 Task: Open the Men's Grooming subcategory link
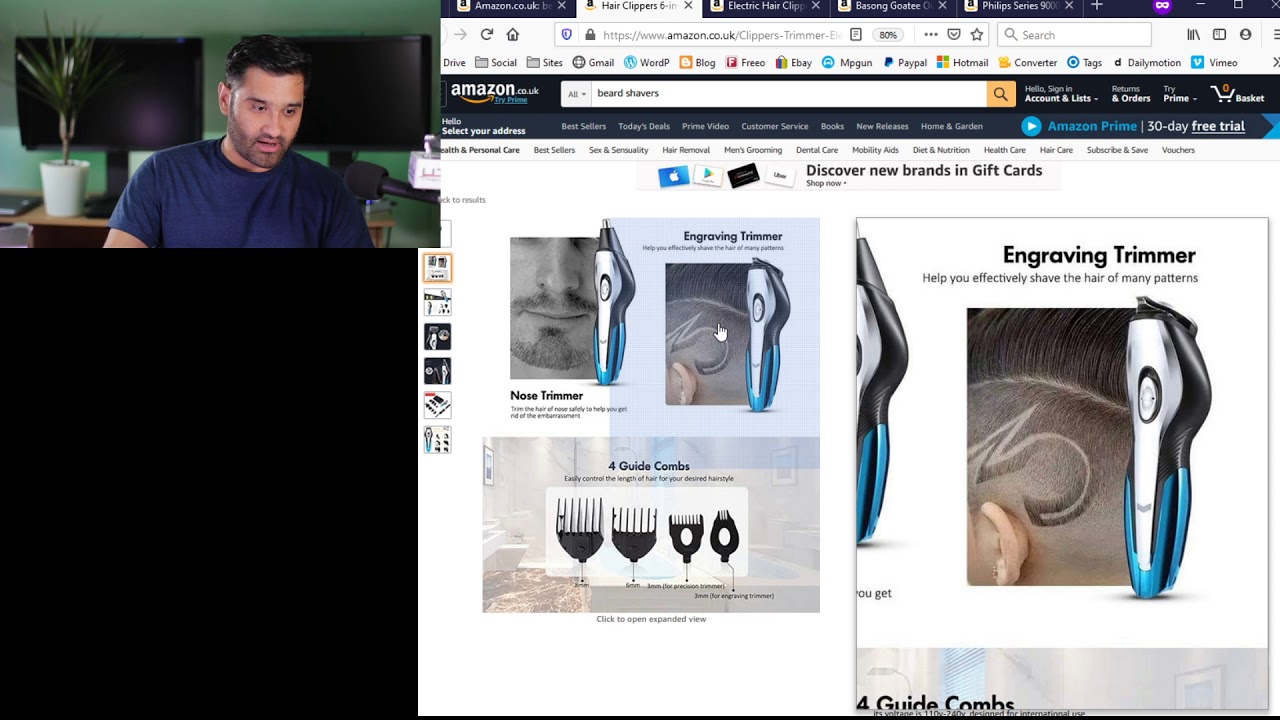pyautogui.click(x=753, y=150)
